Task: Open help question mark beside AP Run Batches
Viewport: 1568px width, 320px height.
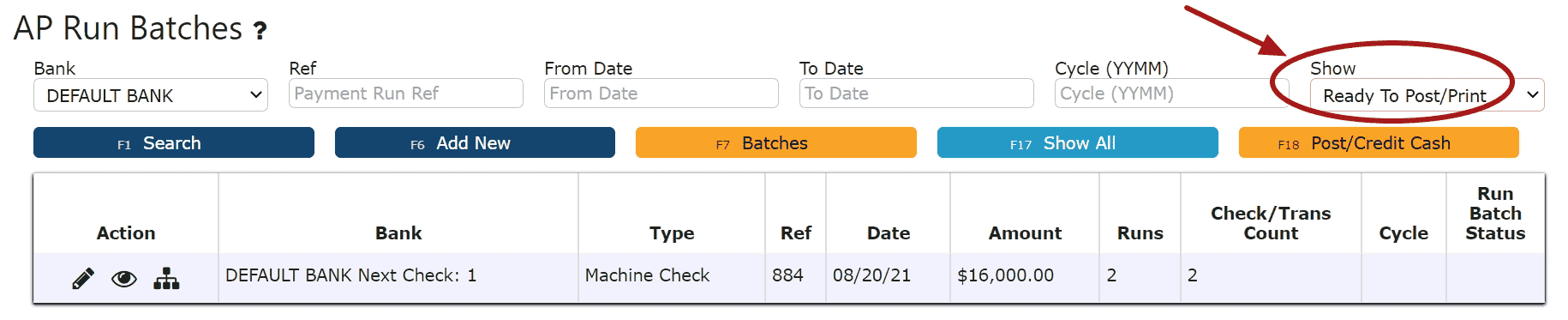Action: tap(260, 31)
